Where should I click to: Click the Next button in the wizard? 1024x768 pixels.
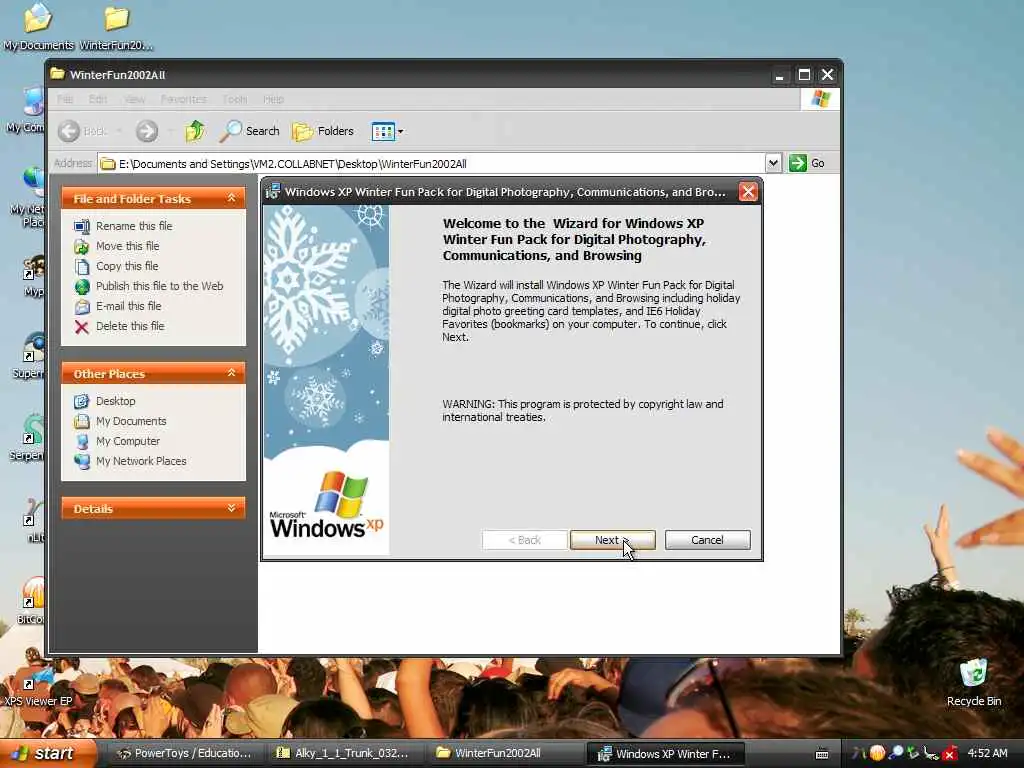(x=612, y=540)
